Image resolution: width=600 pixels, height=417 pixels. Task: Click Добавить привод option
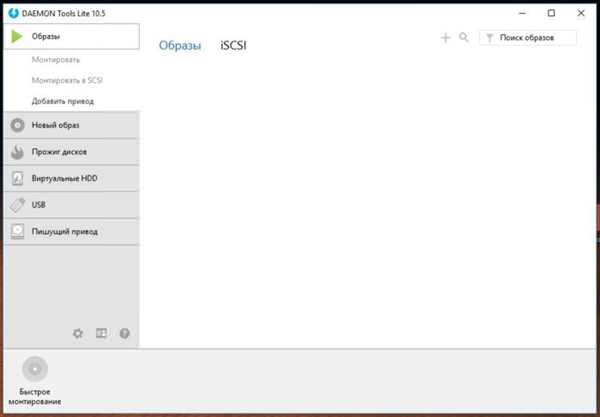[63, 101]
